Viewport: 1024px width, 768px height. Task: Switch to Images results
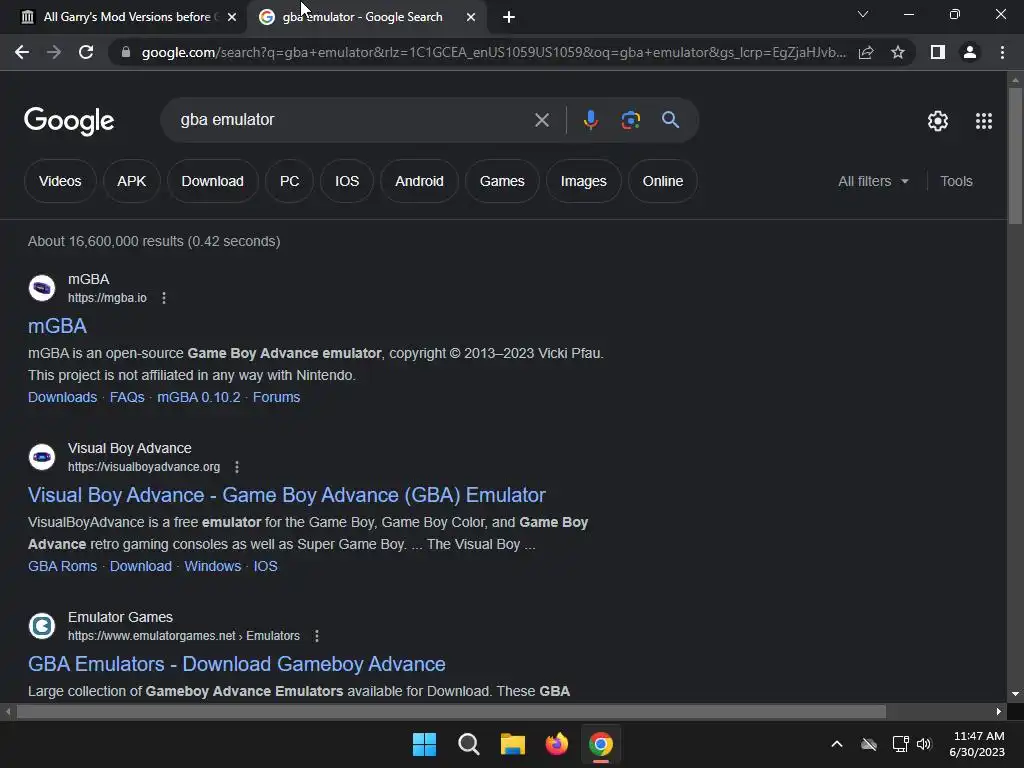(584, 181)
